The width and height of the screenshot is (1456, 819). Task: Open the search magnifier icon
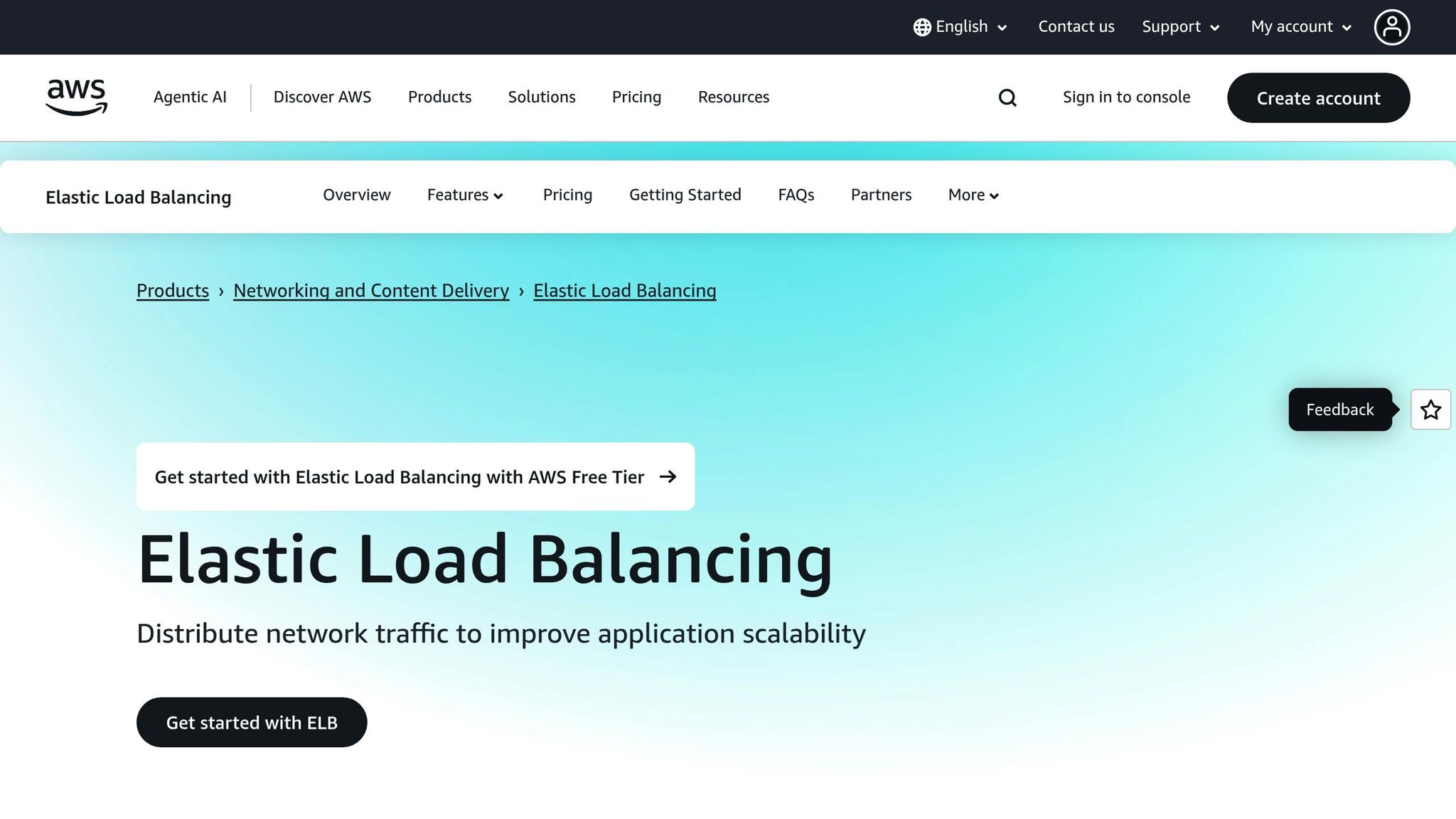(x=1007, y=97)
